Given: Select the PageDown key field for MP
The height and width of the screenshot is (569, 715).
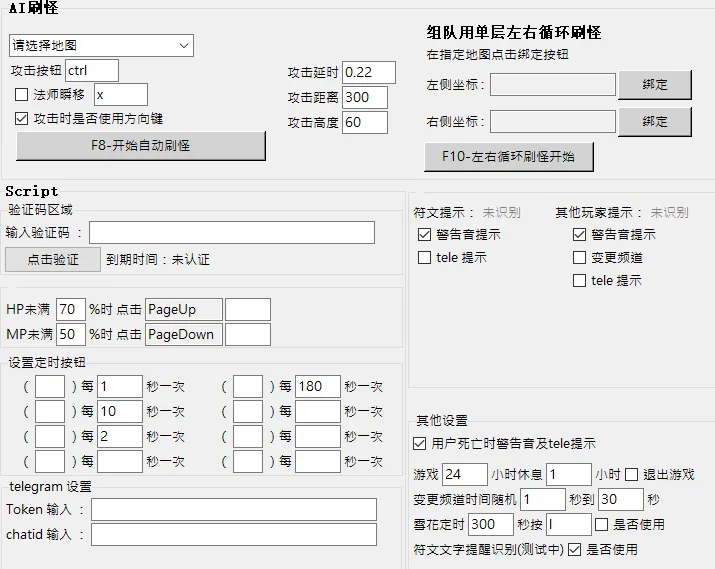Looking at the screenshot, I should pyautogui.click(x=182, y=334).
